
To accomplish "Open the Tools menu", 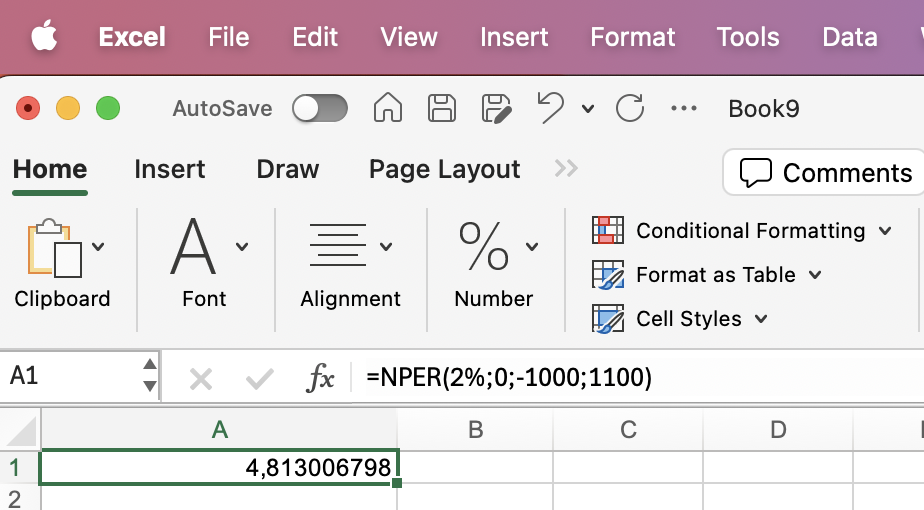I will tap(748, 37).
